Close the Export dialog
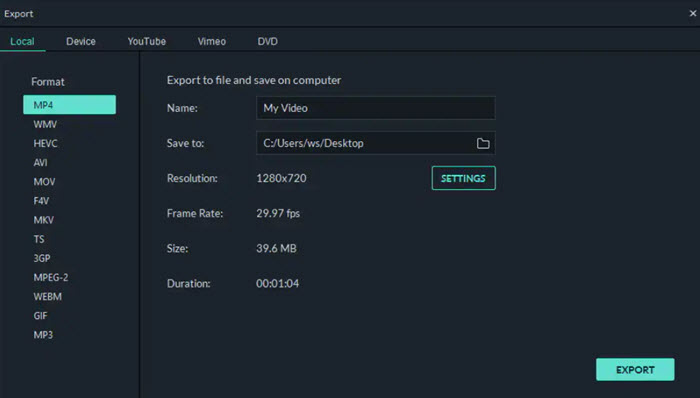The image size is (700, 398). click(692, 13)
